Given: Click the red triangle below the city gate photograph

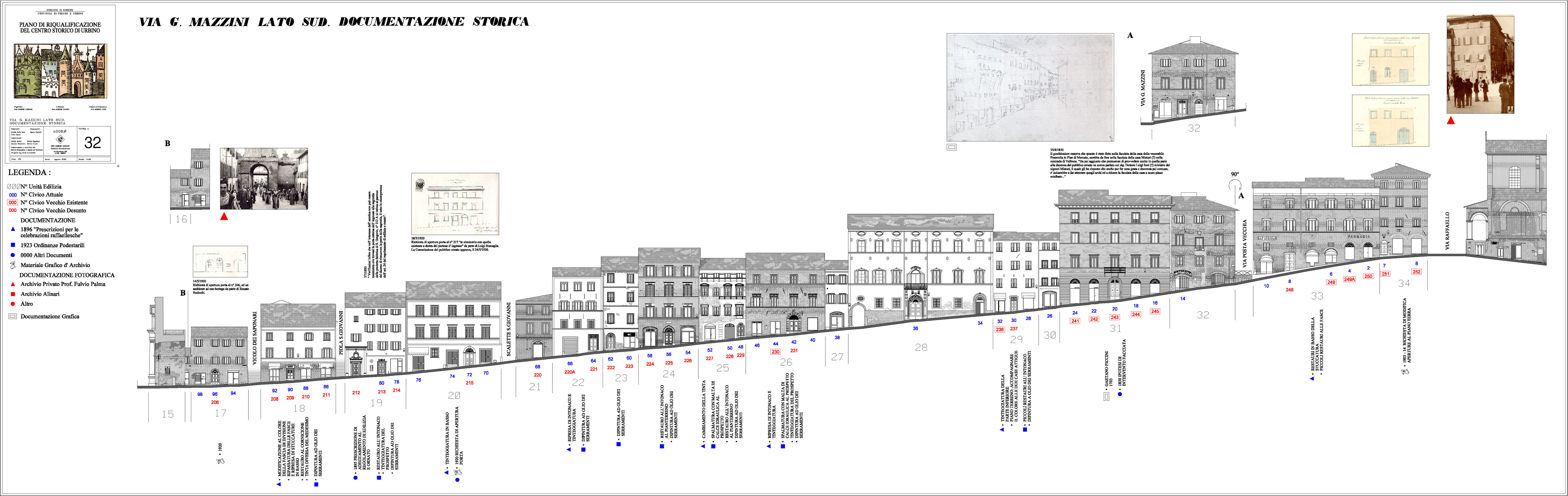Looking at the screenshot, I should (x=224, y=216).
